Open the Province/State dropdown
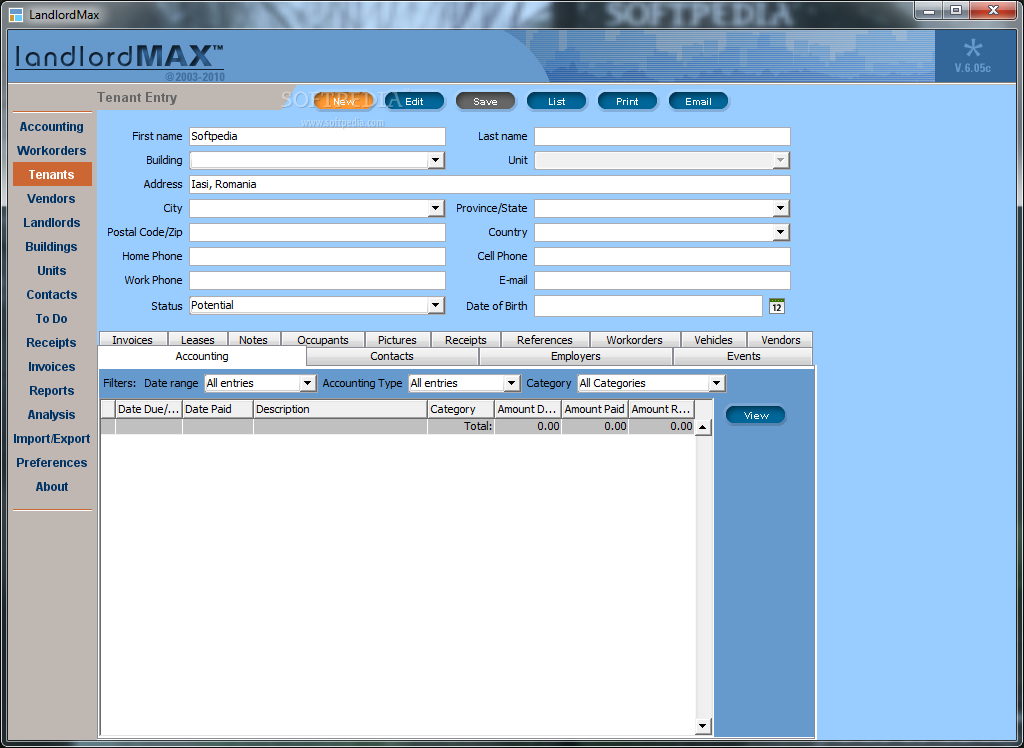The image size is (1024, 748). tap(781, 208)
